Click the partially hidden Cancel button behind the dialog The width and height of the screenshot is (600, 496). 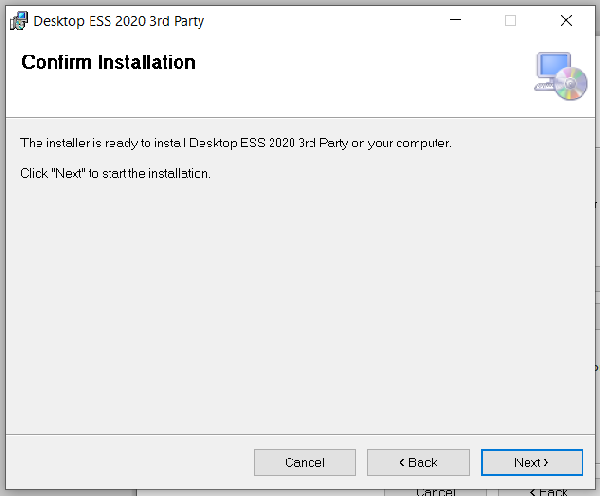pos(436,491)
